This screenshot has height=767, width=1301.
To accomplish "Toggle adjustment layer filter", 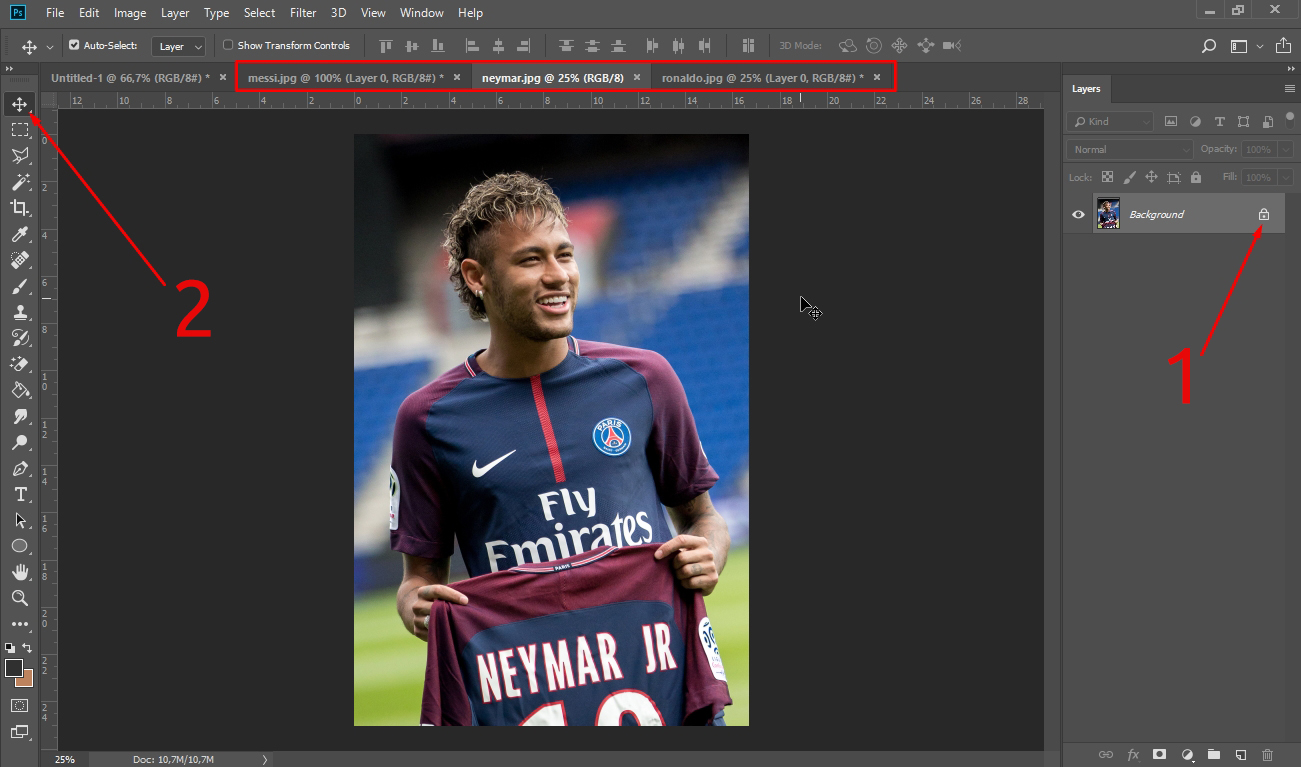I will (x=1194, y=121).
